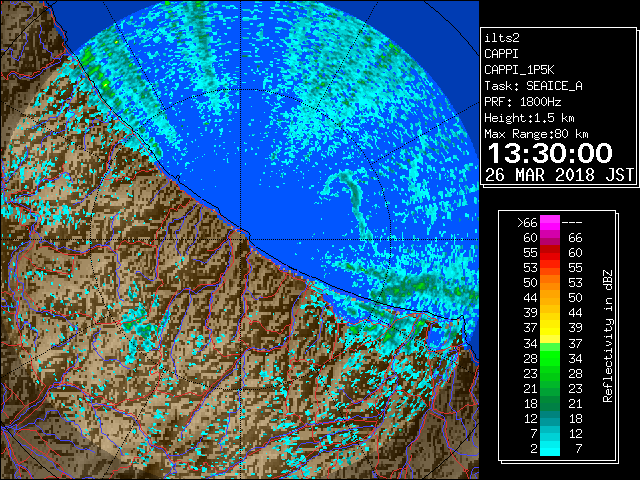Viewport: 640px width, 480px height.
Task: Click the orange 50–53 dBZ swatch
Action: point(550,282)
